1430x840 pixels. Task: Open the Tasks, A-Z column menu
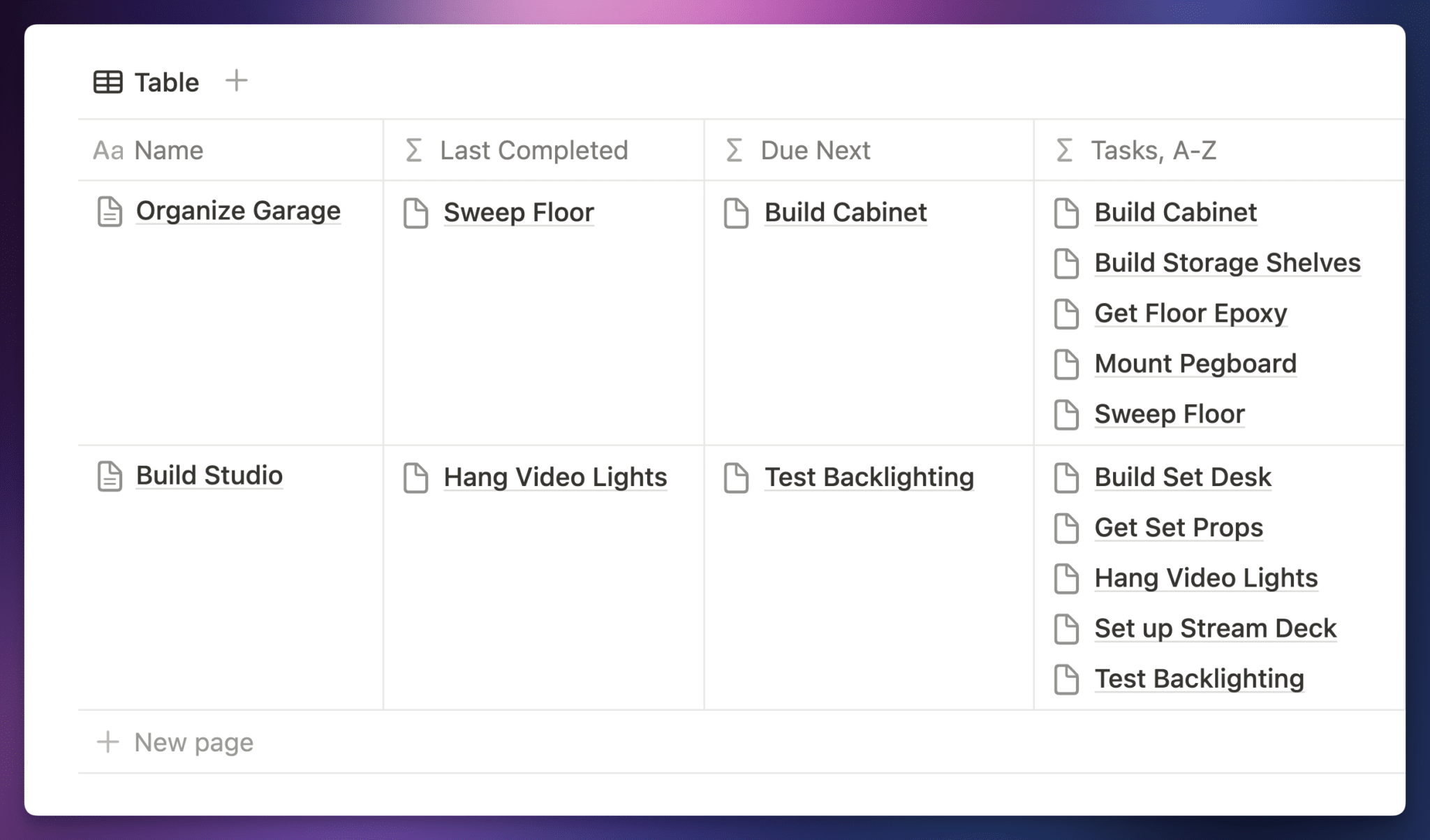coord(1153,150)
